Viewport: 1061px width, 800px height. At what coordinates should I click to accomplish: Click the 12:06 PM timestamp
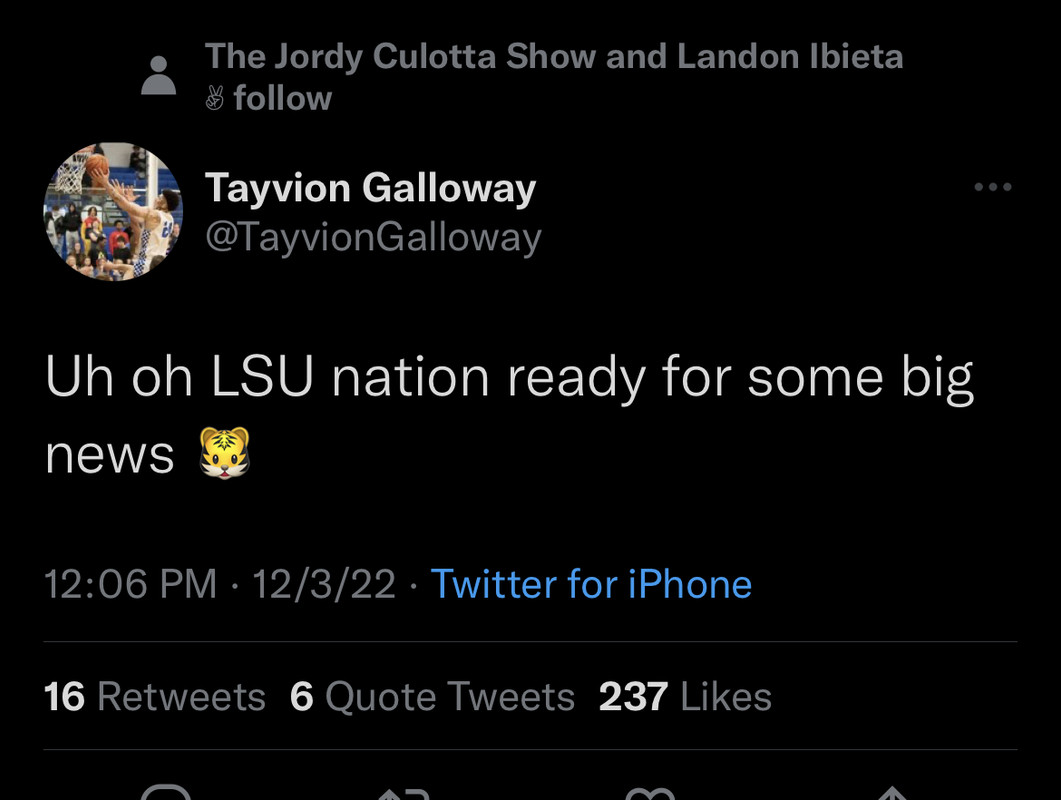130,583
